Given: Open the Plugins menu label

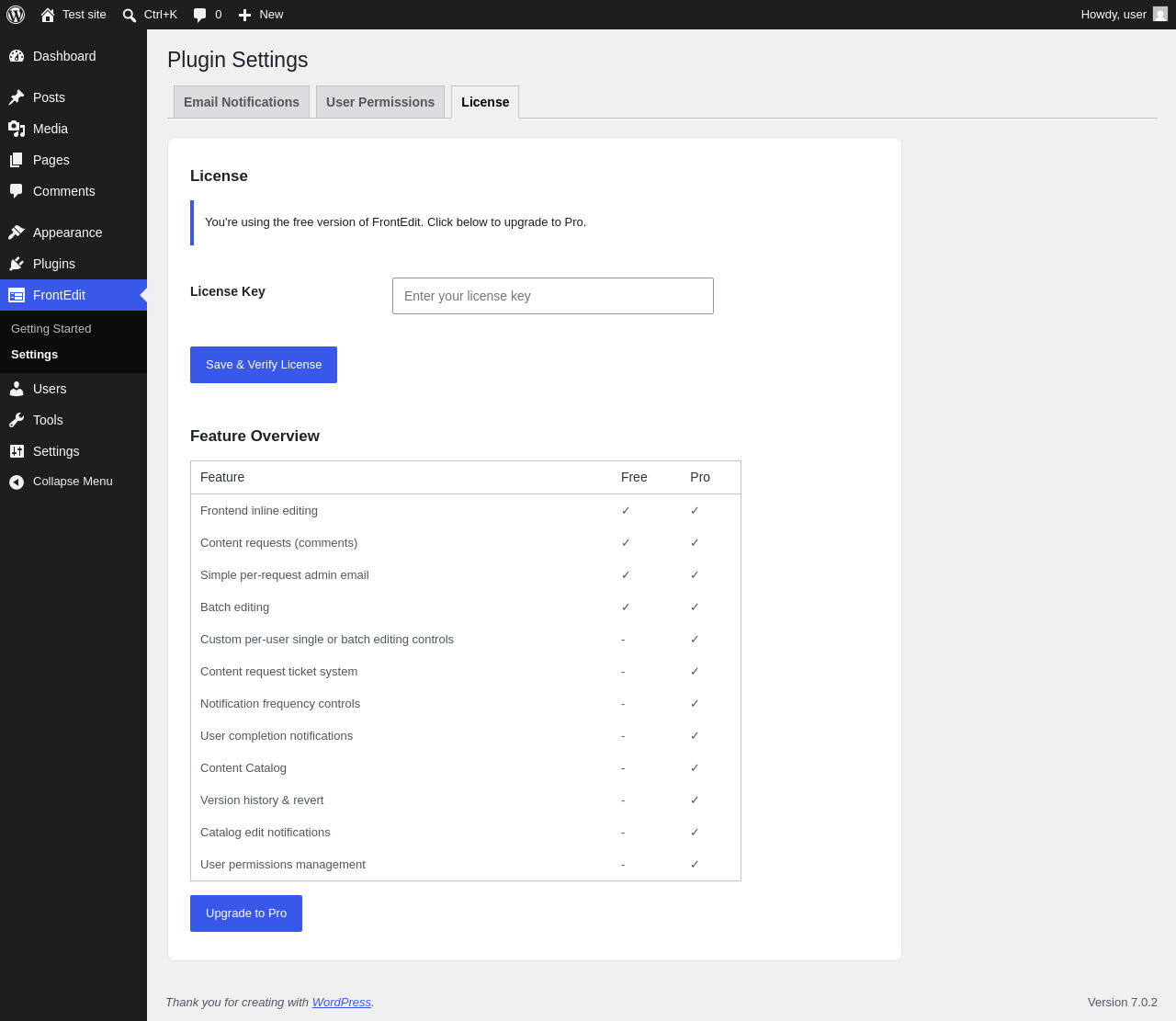Looking at the screenshot, I should 54,264.
